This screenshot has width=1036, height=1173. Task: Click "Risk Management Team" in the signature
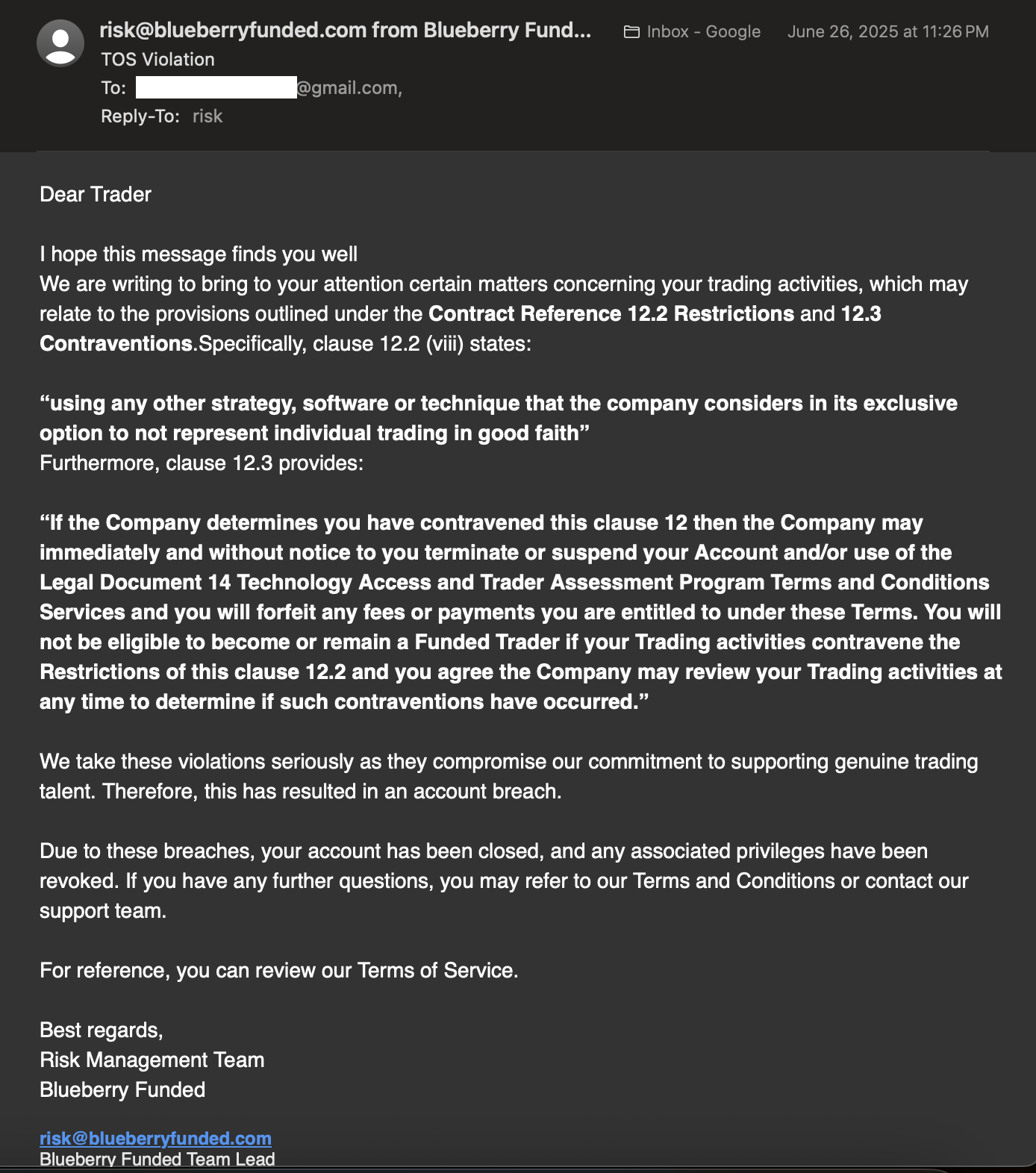click(x=152, y=1060)
